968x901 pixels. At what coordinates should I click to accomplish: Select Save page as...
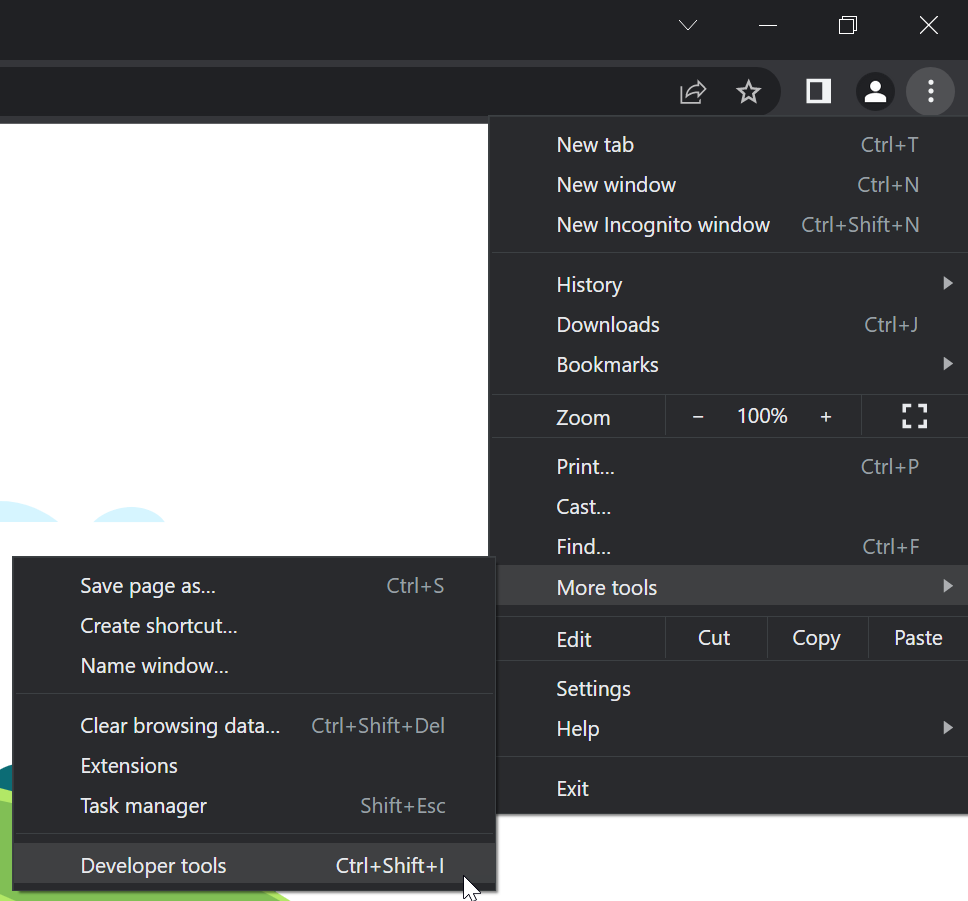[254, 586]
